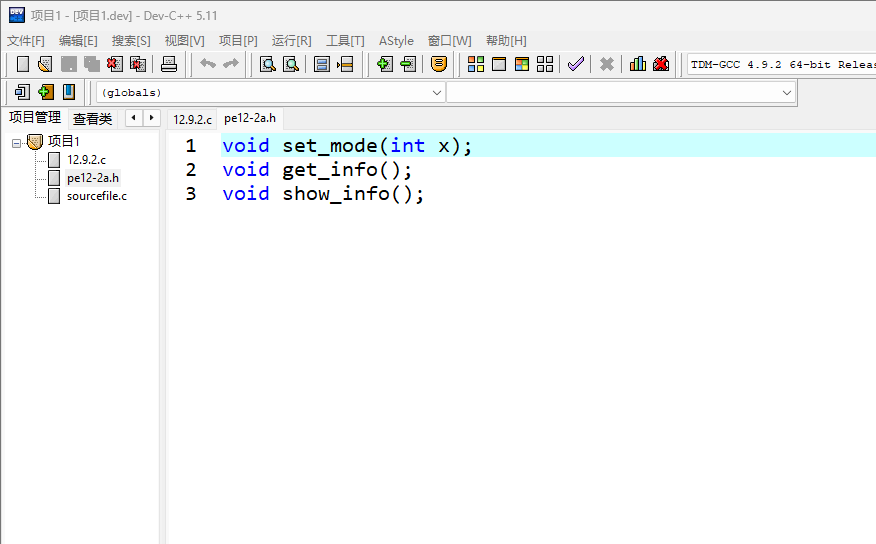This screenshot has height=544, width=876.
Task: Open the 运行[R] menu
Action: pos(292,41)
